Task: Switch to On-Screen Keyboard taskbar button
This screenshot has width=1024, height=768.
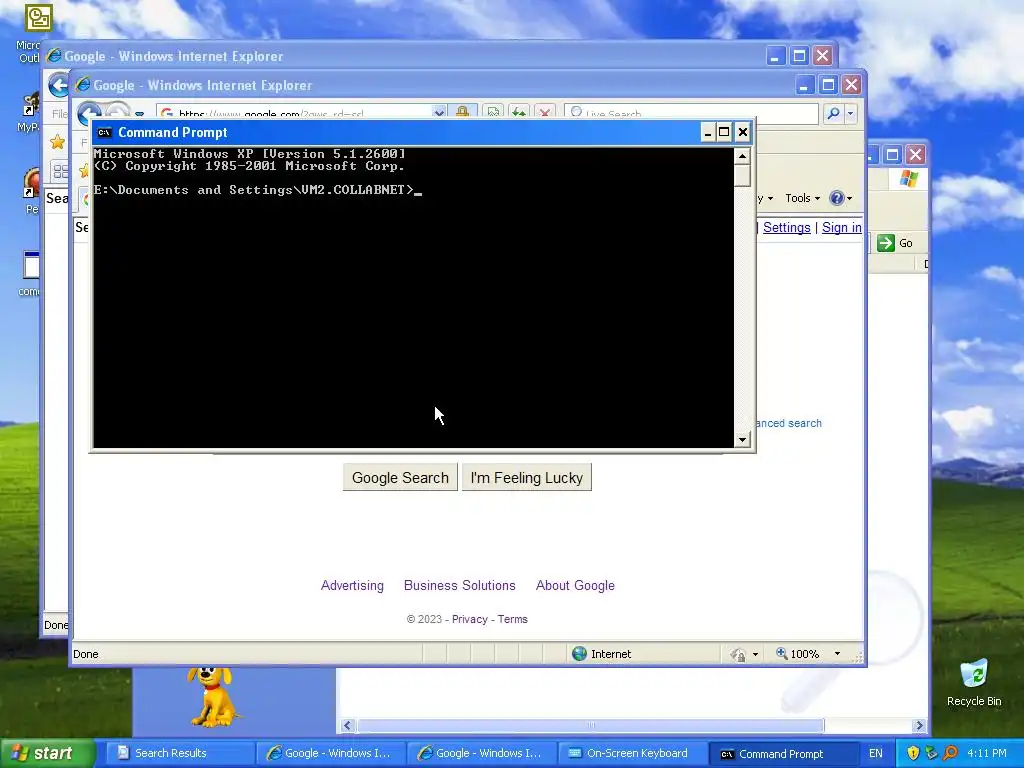Action: point(632,754)
